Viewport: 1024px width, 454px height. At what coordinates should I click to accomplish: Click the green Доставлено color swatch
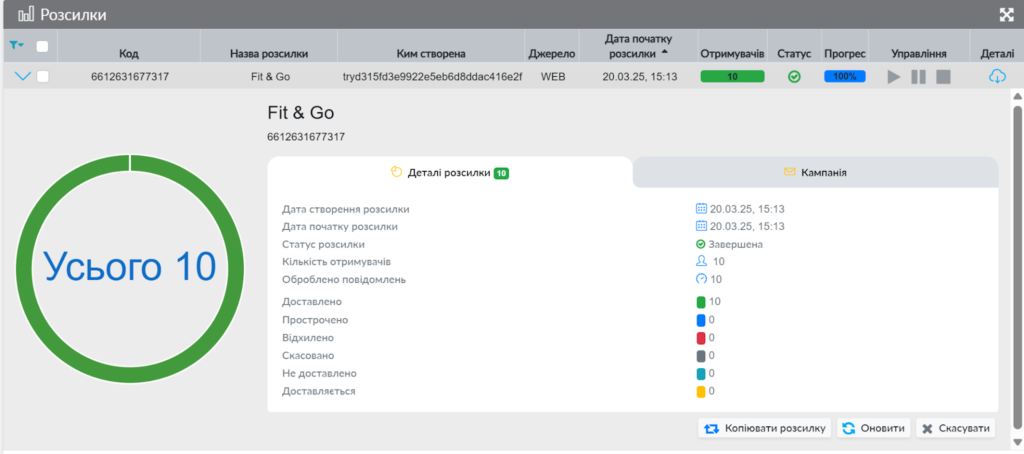point(701,301)
